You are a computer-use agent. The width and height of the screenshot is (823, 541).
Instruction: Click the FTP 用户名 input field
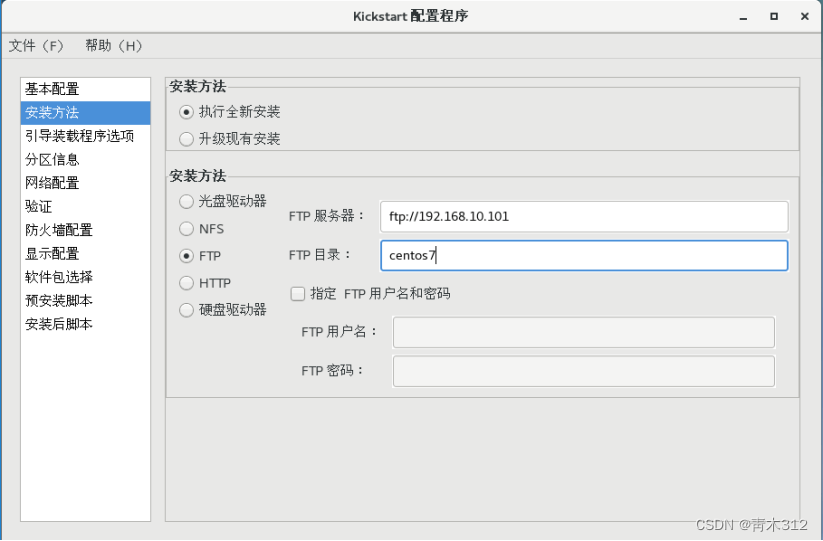coord(584,332)
